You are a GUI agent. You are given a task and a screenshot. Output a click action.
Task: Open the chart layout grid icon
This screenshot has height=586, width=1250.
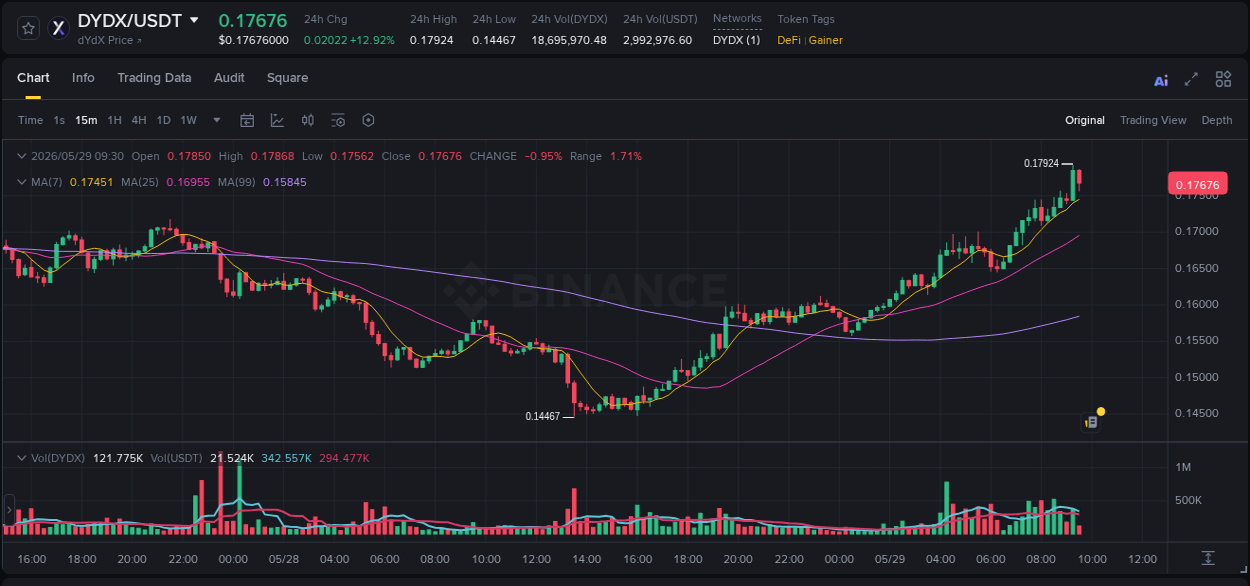tap(1223, 79)
